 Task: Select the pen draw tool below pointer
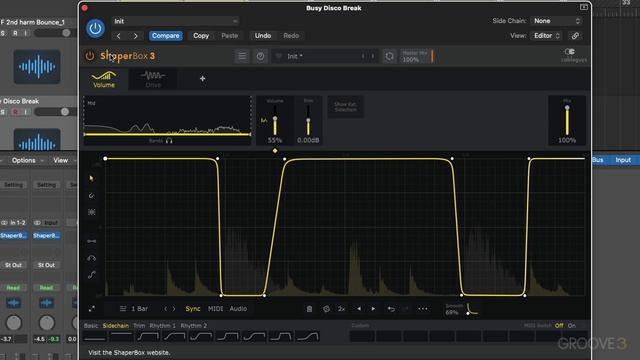91,196
